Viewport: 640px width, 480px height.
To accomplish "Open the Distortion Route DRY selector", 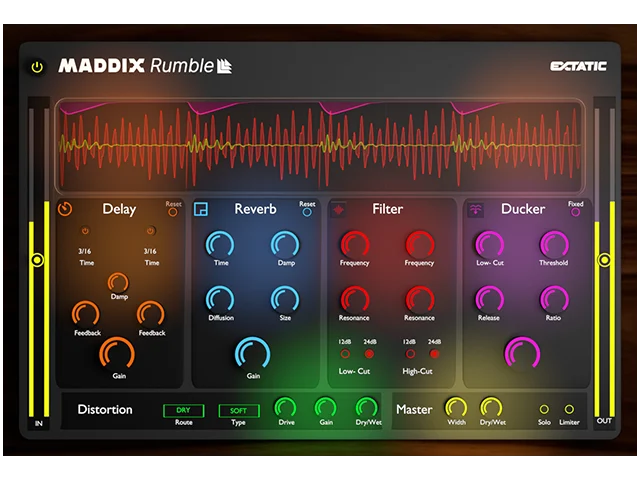I will [184, 411].
